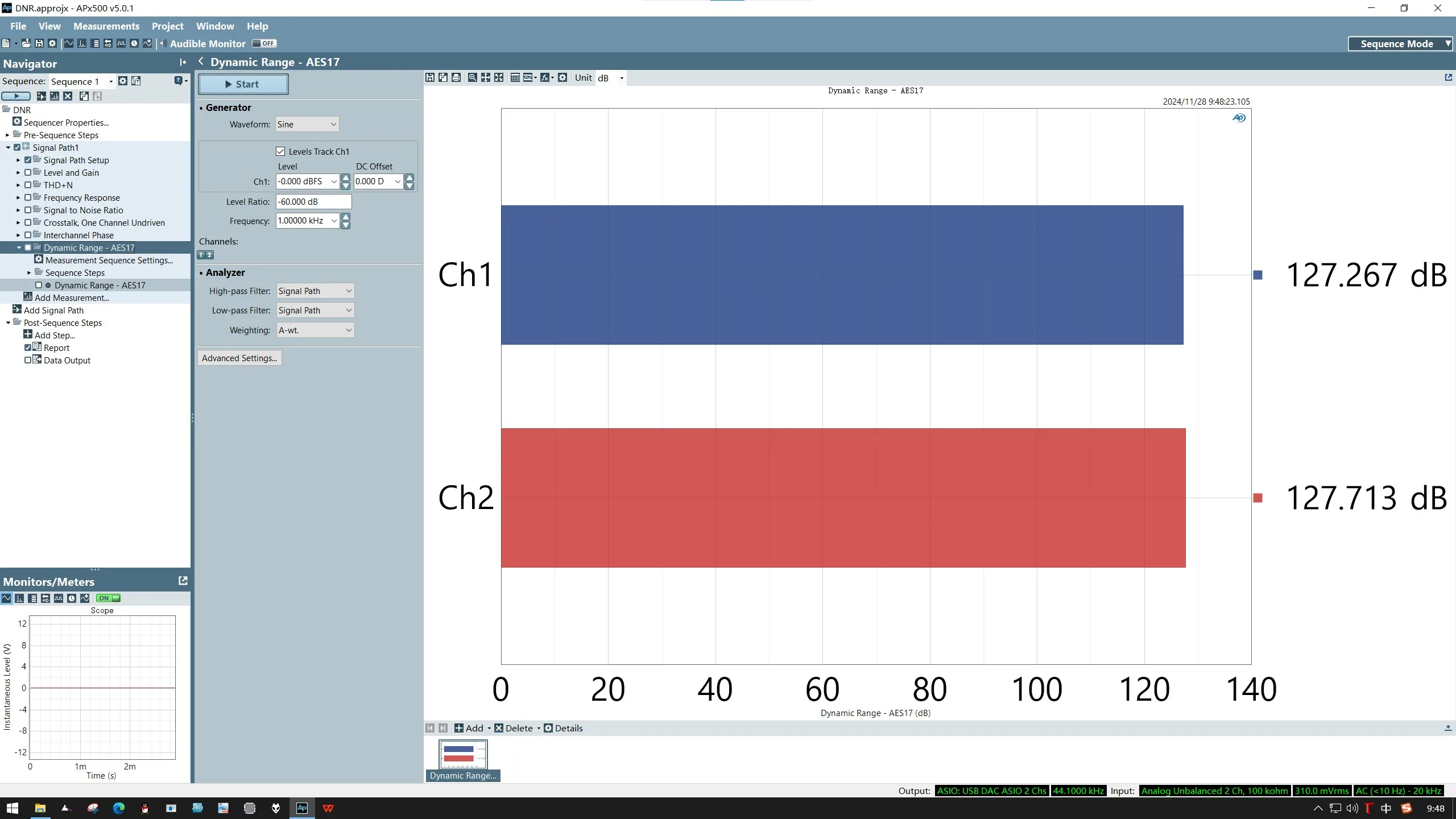Viewport: 1456px width, 819px height.
Task: Expand the Frequency Response tree item
Action: pyautogui.click(x=18, y=198)
